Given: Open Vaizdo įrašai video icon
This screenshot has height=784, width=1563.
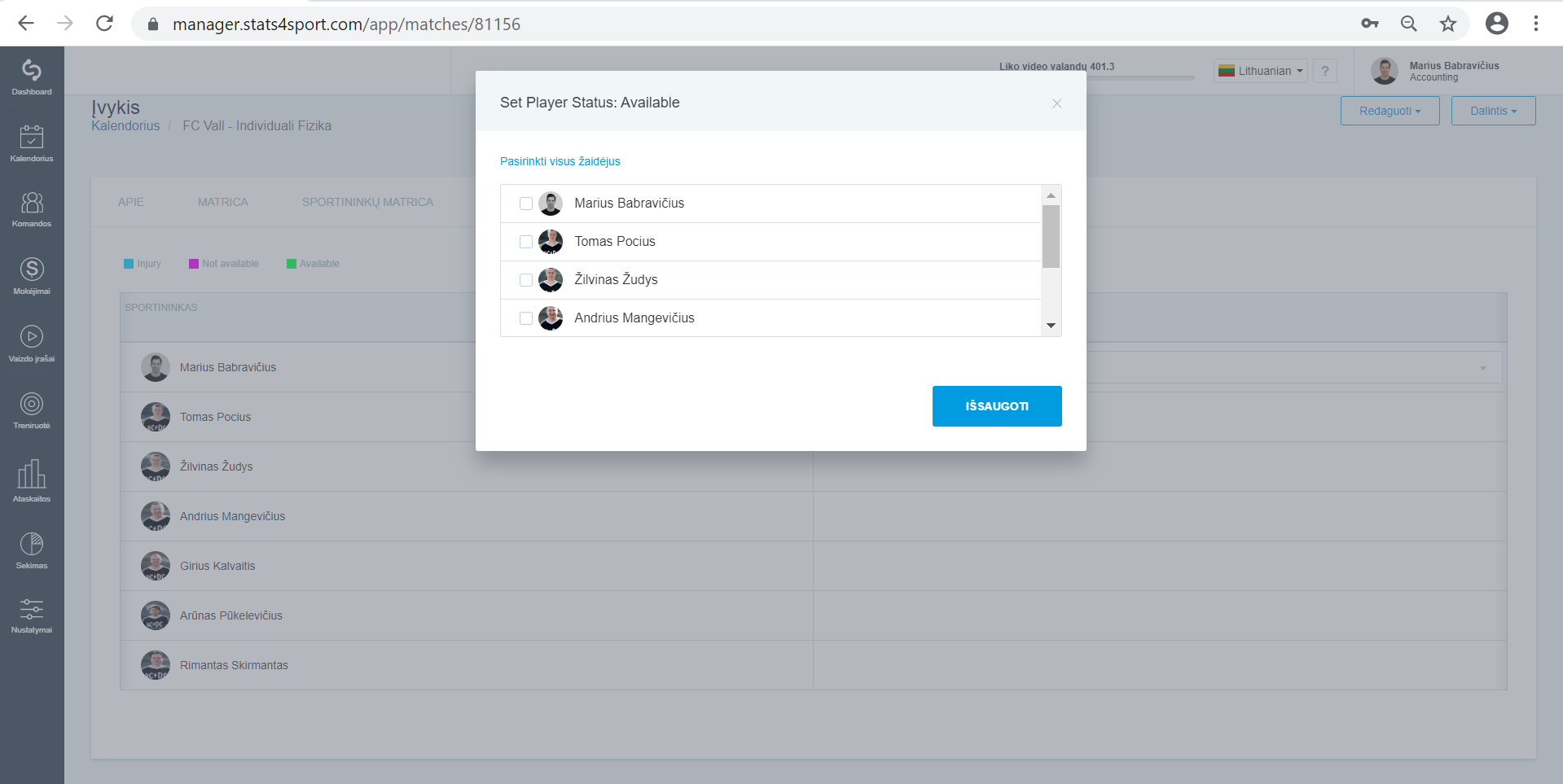Looking at the screenshot, I should (x=32, y=336).
